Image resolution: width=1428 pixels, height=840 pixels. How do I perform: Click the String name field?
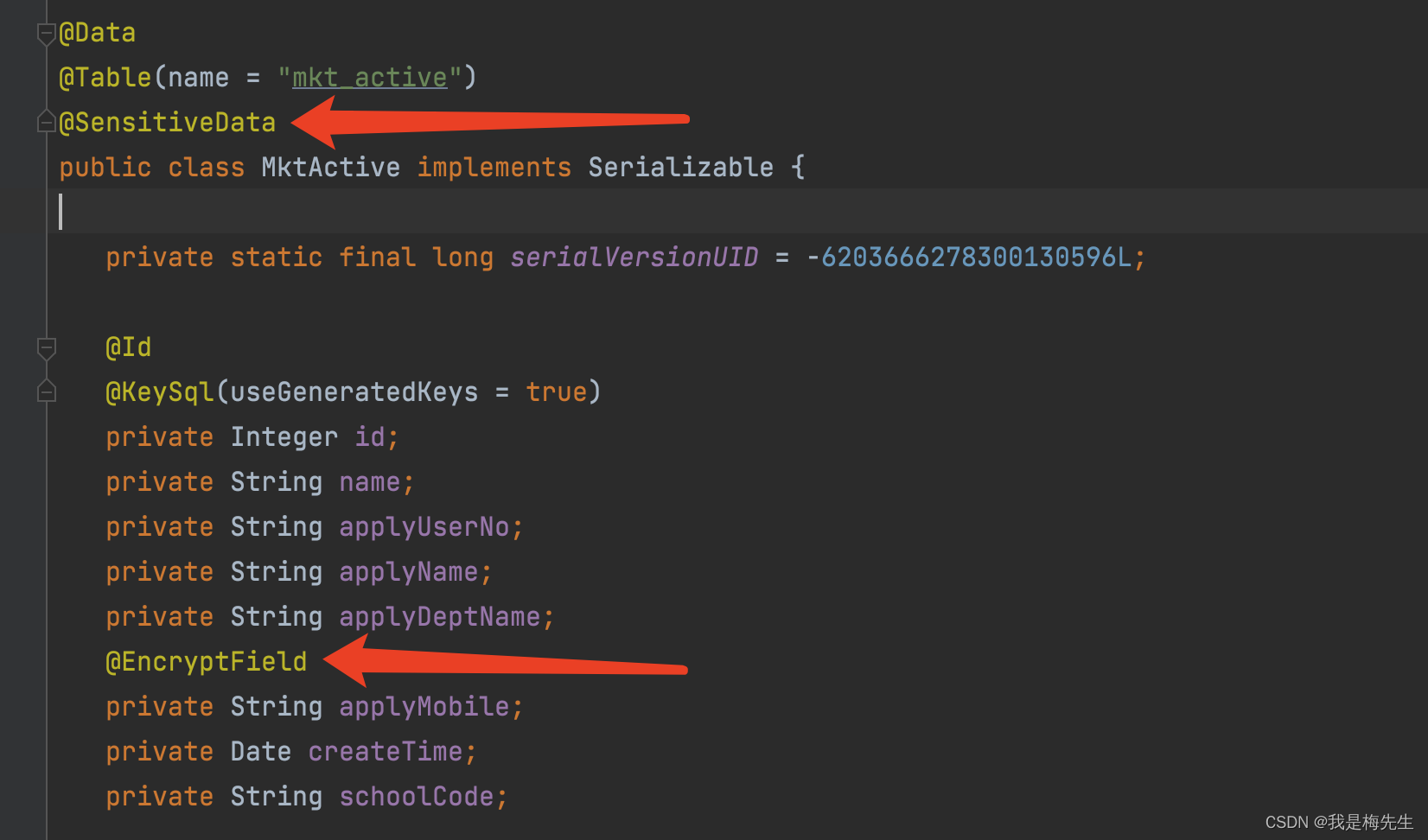coord(370,482)
